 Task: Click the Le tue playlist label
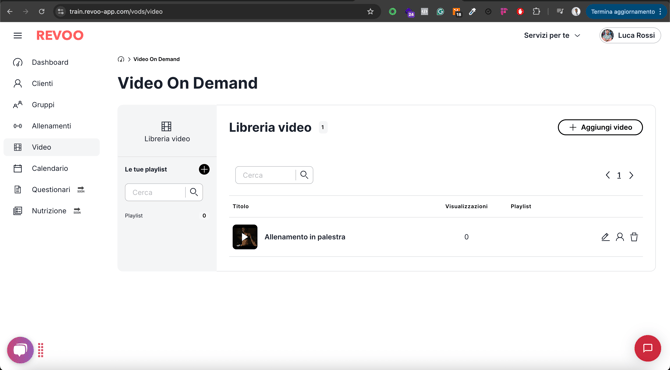pos(146,170)
